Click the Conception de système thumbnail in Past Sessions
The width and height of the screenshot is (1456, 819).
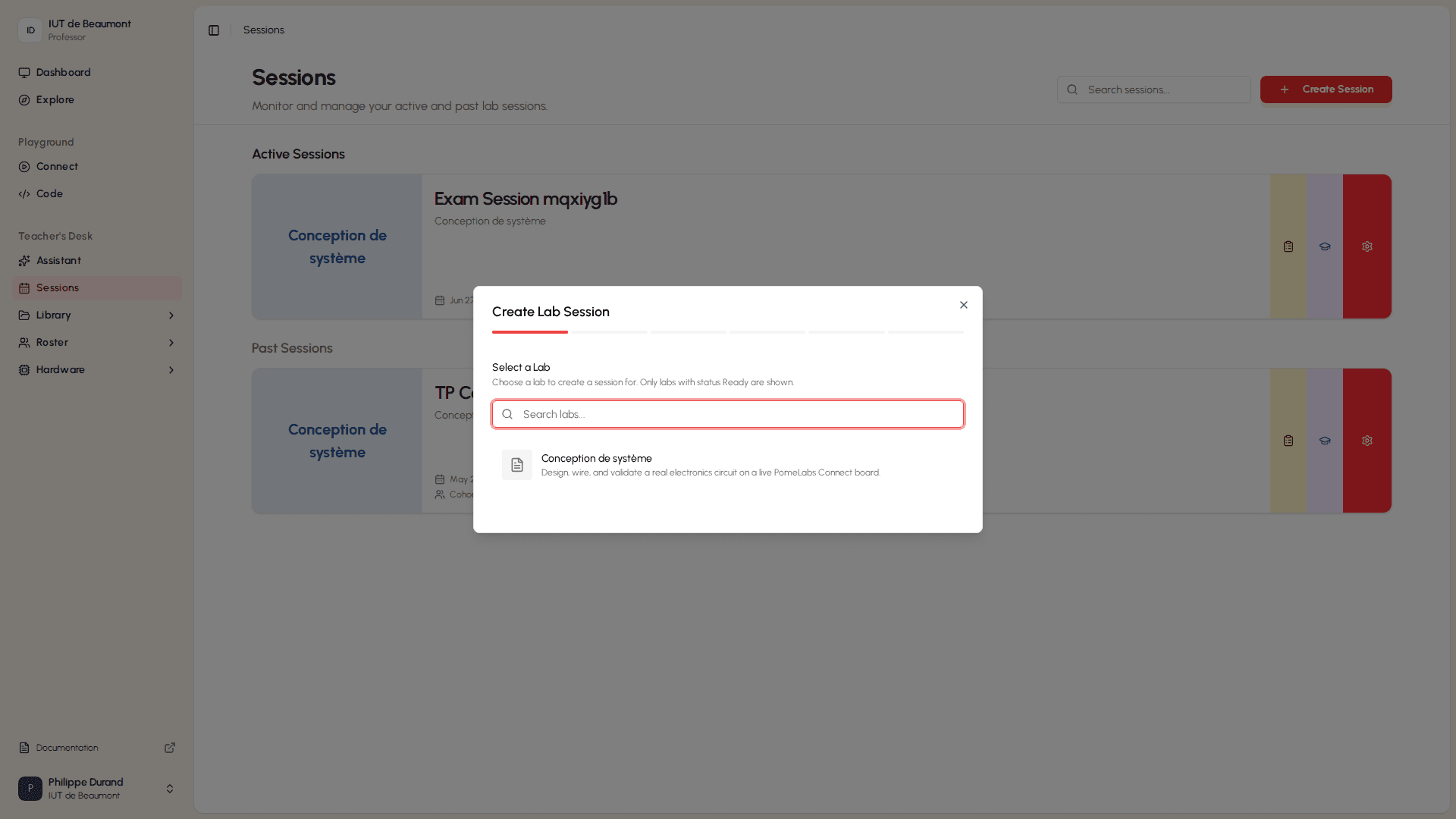point(337,441)
